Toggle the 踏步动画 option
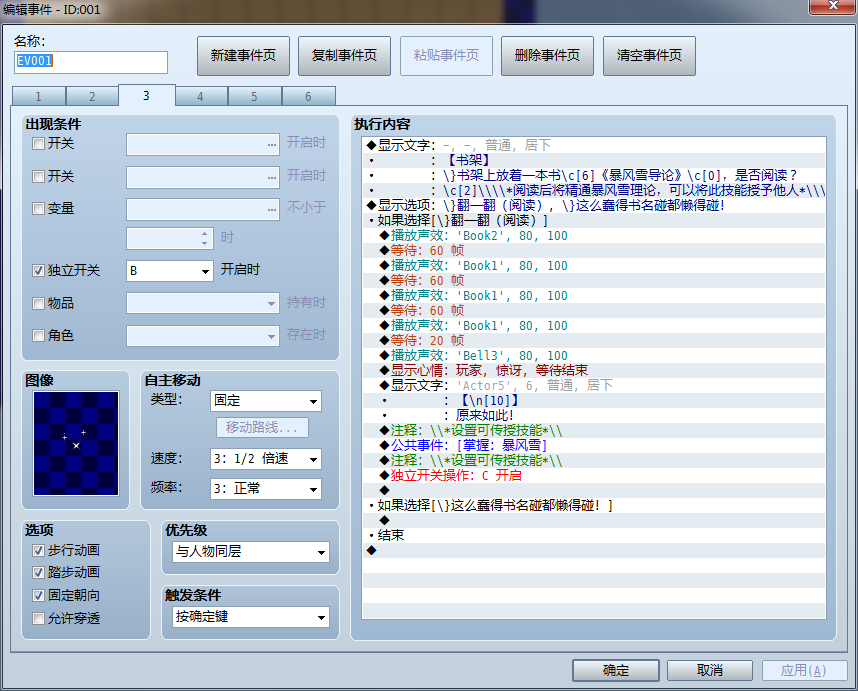 pos(38,572)
